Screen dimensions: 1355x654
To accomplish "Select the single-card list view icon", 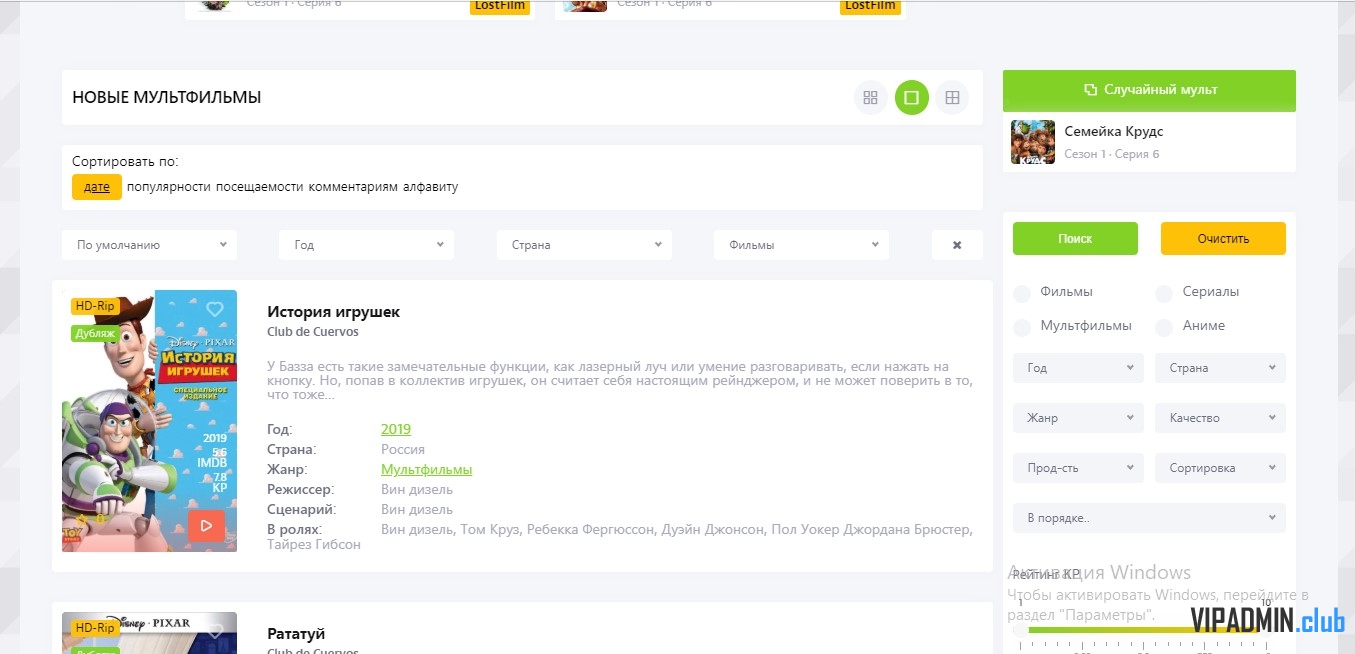I will pos(911,98).
